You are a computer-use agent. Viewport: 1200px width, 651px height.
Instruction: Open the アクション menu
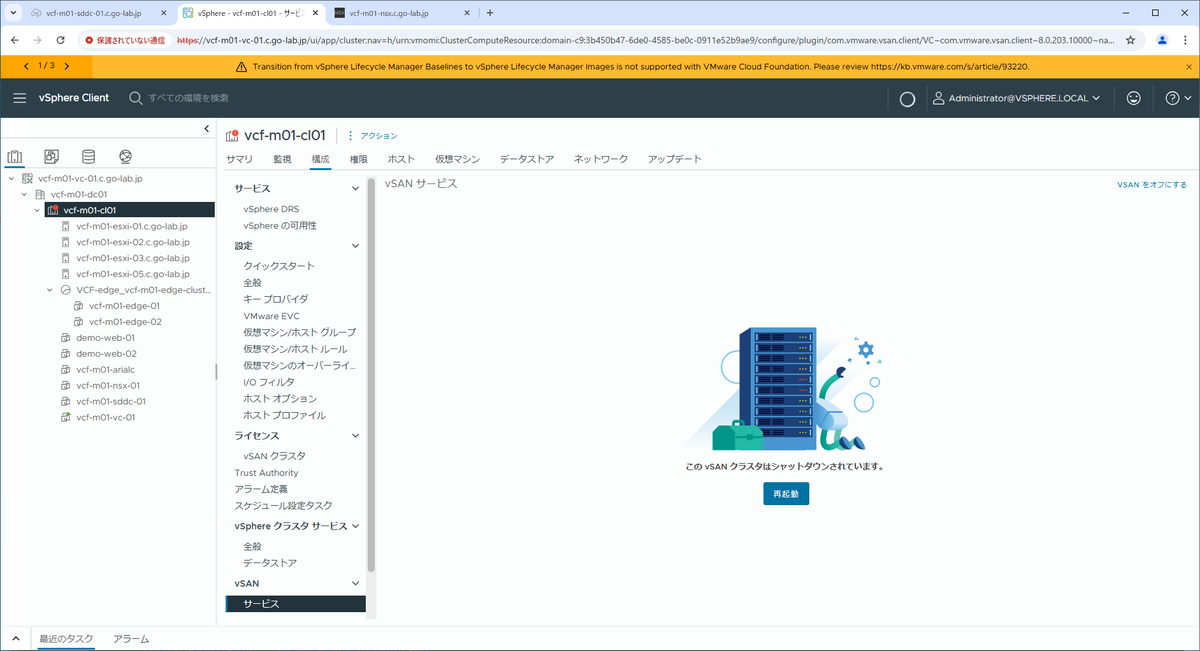pos(372,136)
